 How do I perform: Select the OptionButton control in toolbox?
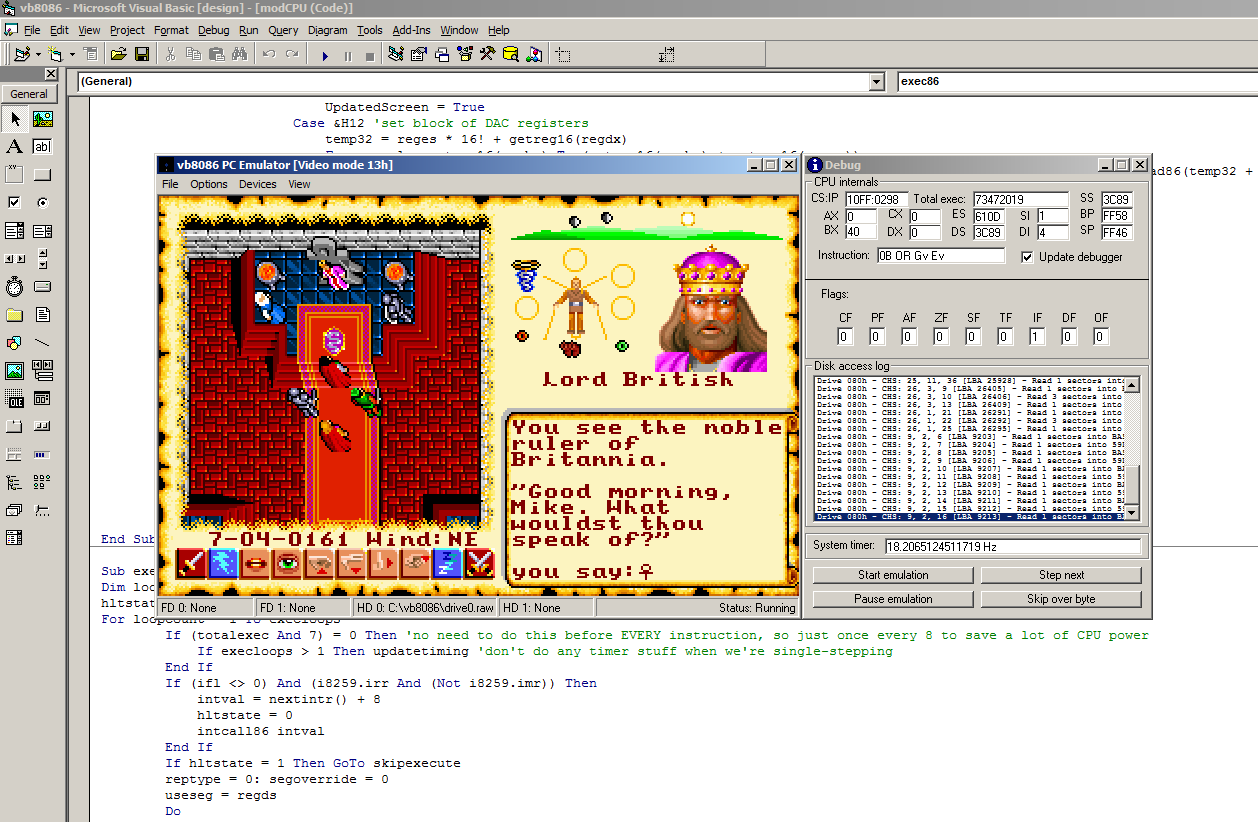pyautogui.click(x=42, y=203)
